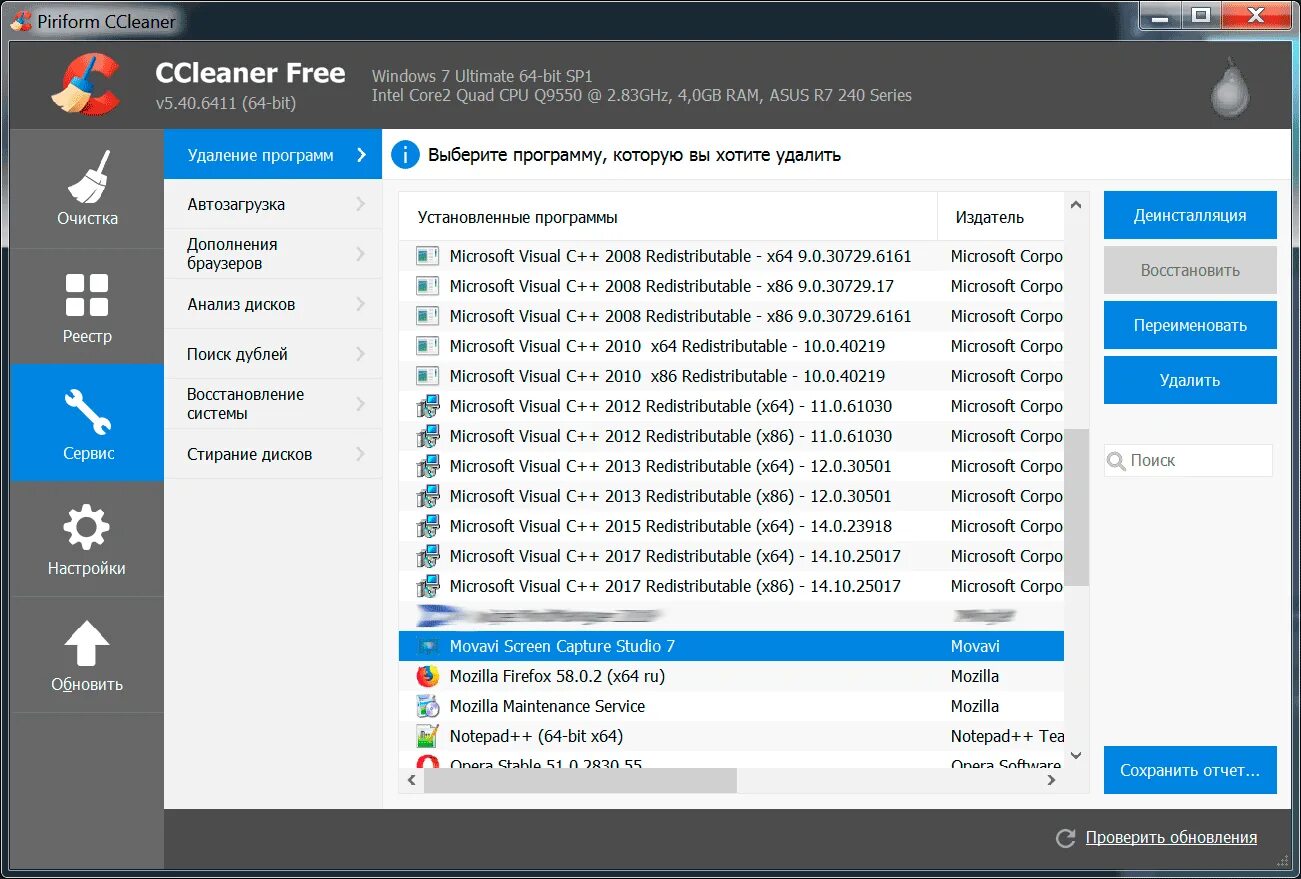The width and height of the screenshot is (1301, 879).
Task: Open the Очистка section broom icon
Action: point(88,175)
